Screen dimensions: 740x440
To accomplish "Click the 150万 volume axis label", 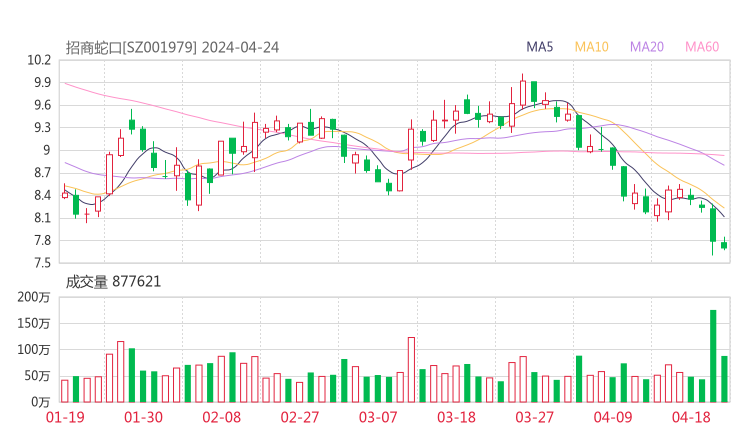I will [34, 323].
